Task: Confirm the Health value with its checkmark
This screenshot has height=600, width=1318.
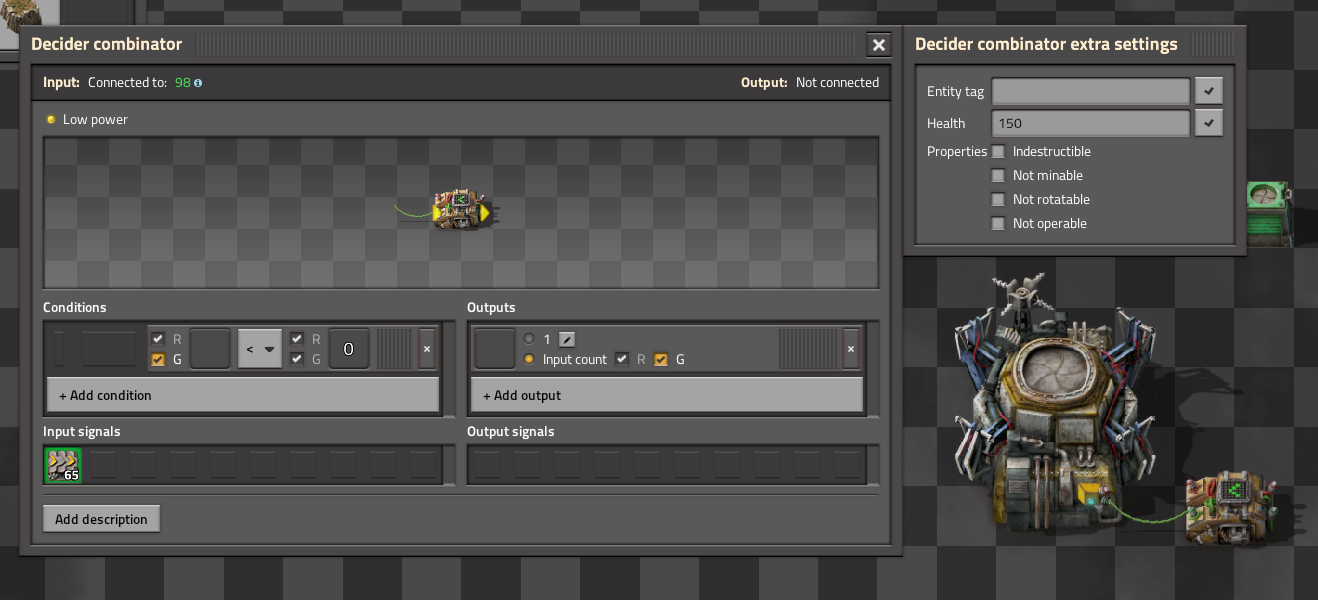Action: 1209,123
